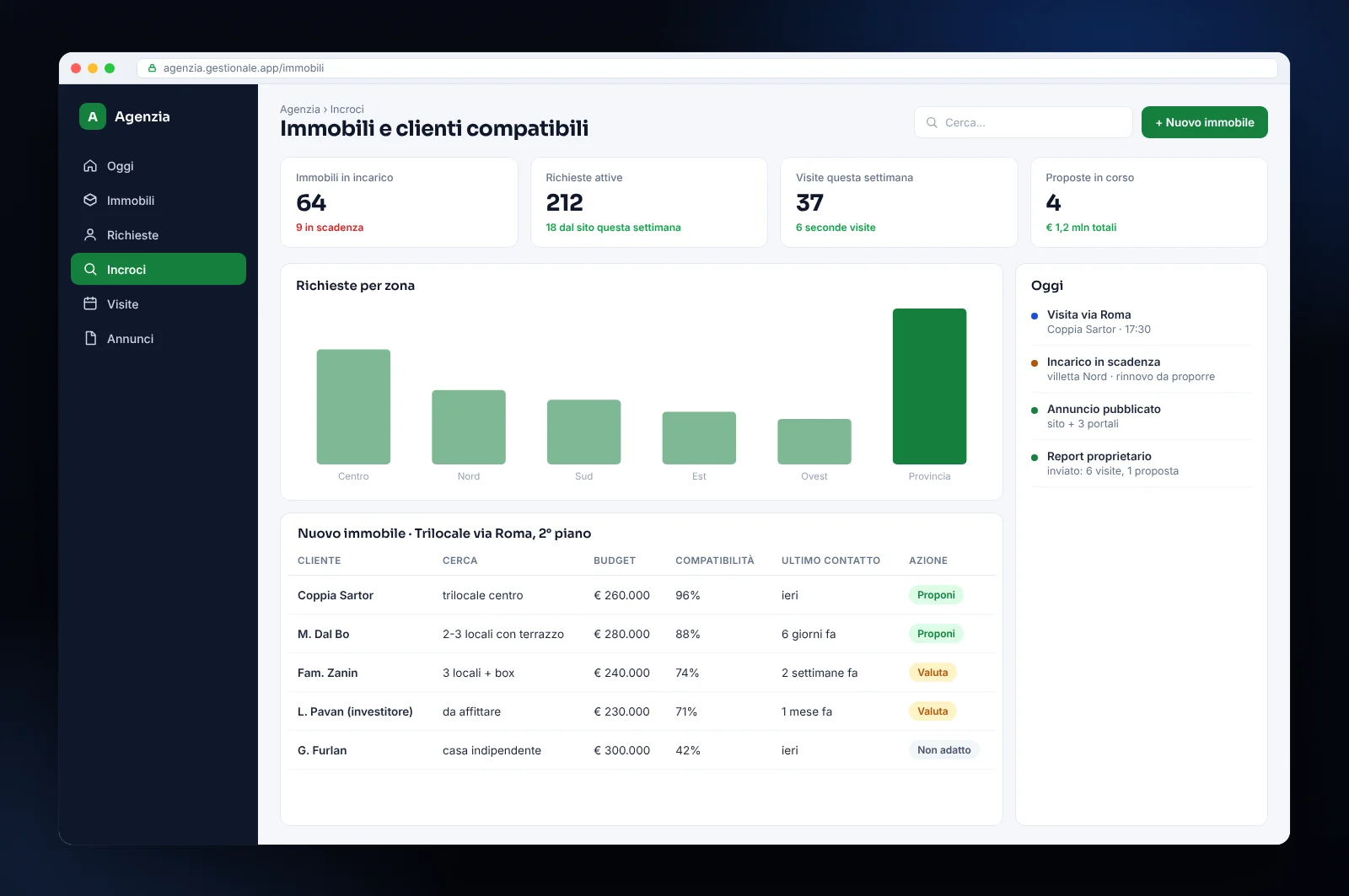Click the '2-3 locali con terrazzo' cell
This screenshot has width=1349, height=896.
tap(503, 634)
